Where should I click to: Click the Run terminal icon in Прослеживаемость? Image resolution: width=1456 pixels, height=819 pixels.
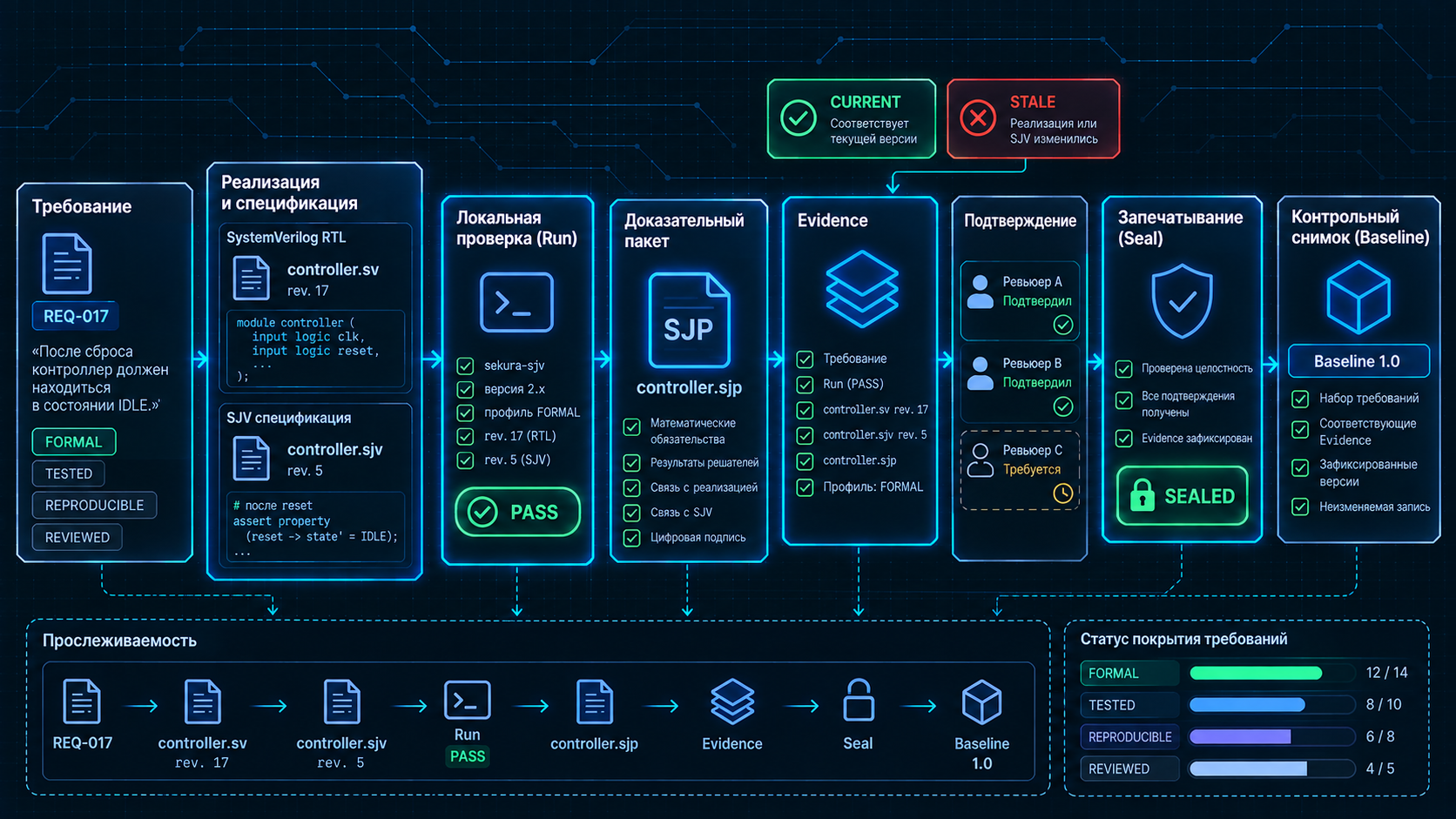[468, 700]
